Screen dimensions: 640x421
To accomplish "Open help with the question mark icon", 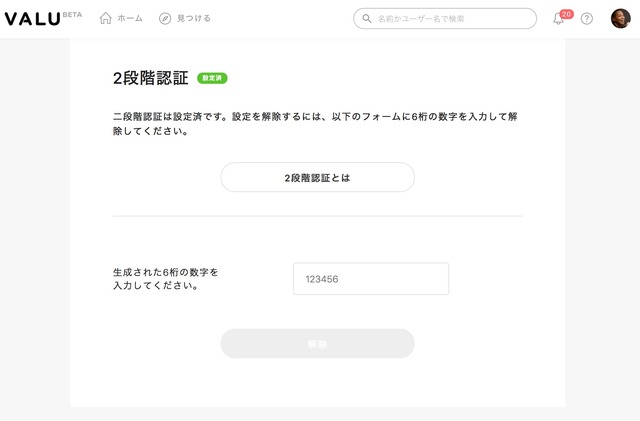I will [587, 19].
